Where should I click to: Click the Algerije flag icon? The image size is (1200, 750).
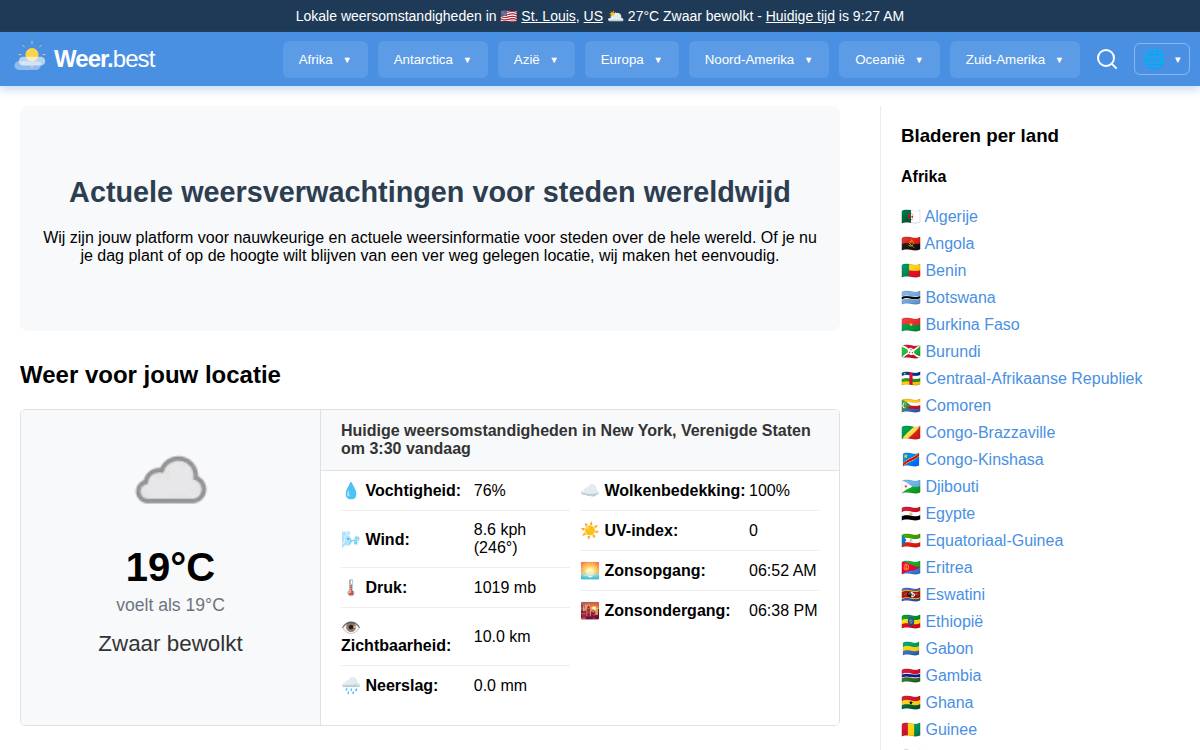910,217
